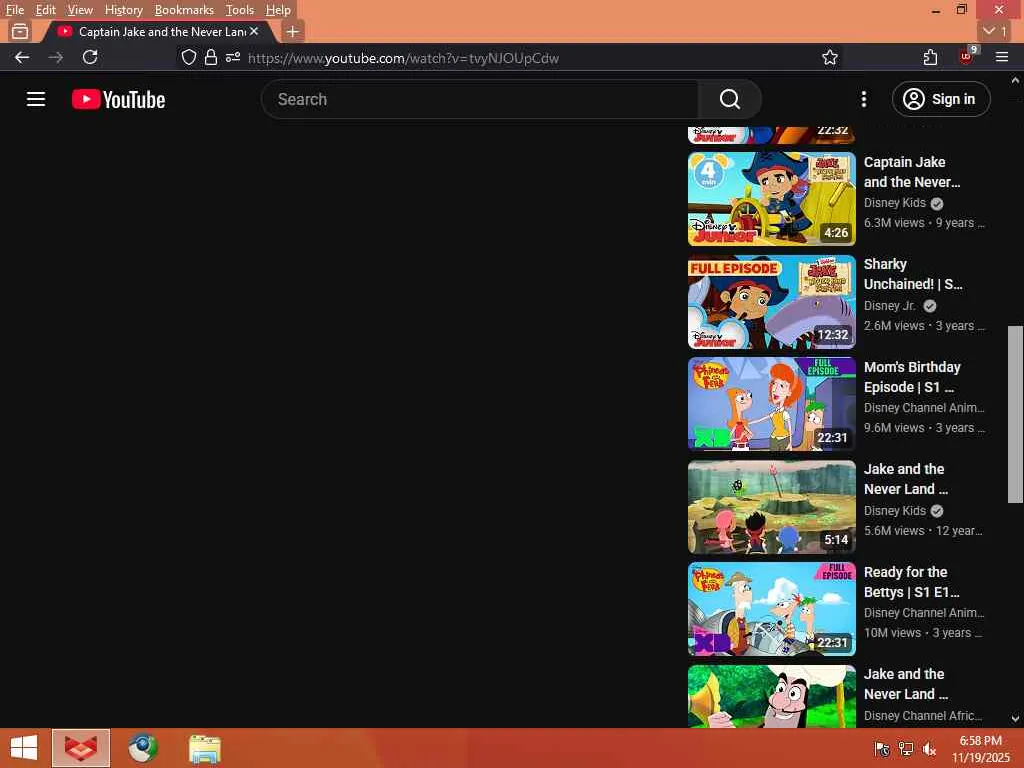Click '10M views · 3 years' text
1024x768 pixels.
(x=923, y=633)
